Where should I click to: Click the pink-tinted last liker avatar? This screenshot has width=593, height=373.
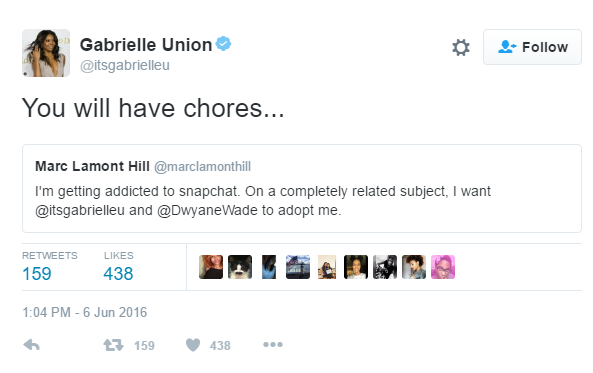[x=443, y=267]
